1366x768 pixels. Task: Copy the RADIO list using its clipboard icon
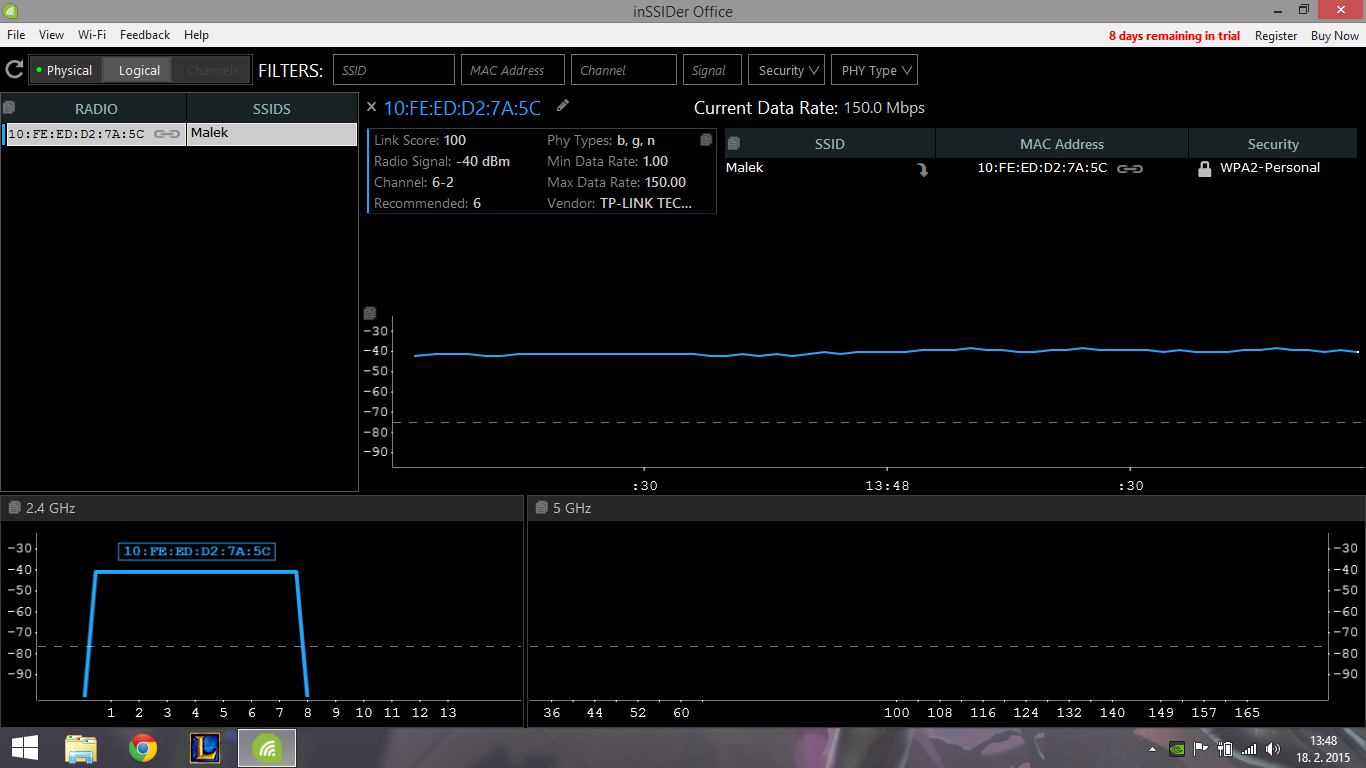9,107
